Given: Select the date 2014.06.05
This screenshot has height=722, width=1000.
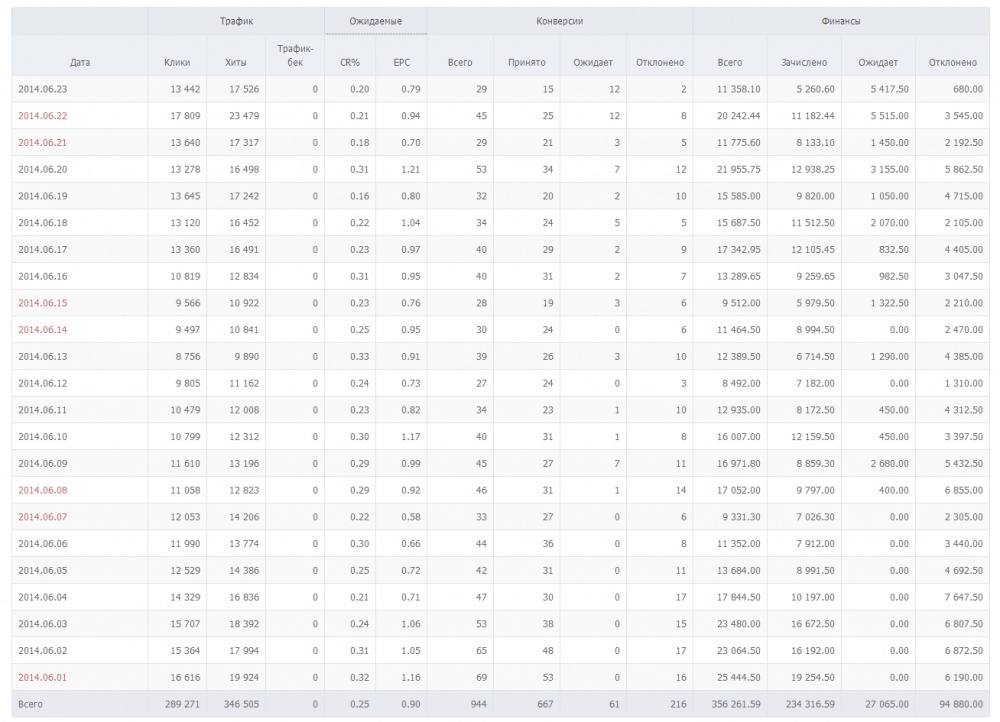Looking at the screenshot, I should click(43, 571).
